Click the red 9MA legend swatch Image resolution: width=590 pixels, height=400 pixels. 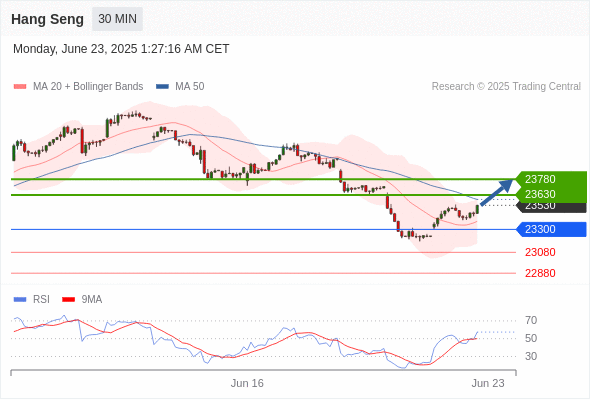[x=68, y=300]
